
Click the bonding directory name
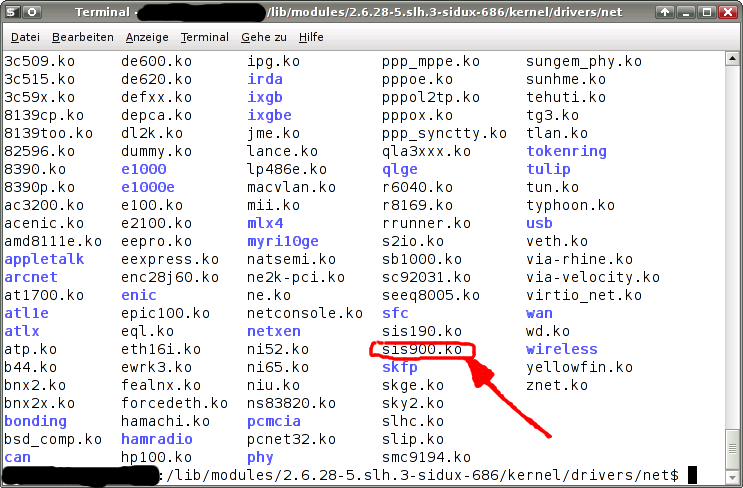click(36, 421)
